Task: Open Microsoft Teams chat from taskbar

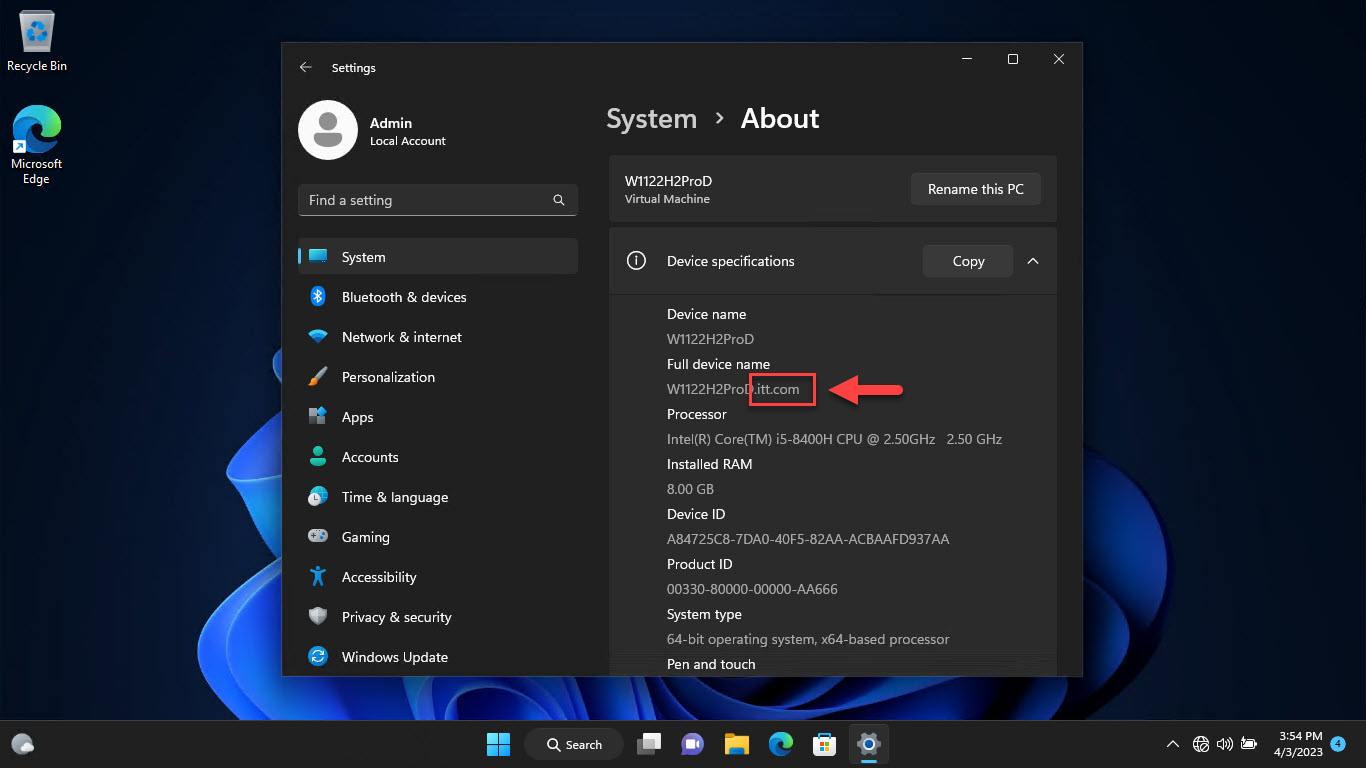Action: tap(692, 744)
